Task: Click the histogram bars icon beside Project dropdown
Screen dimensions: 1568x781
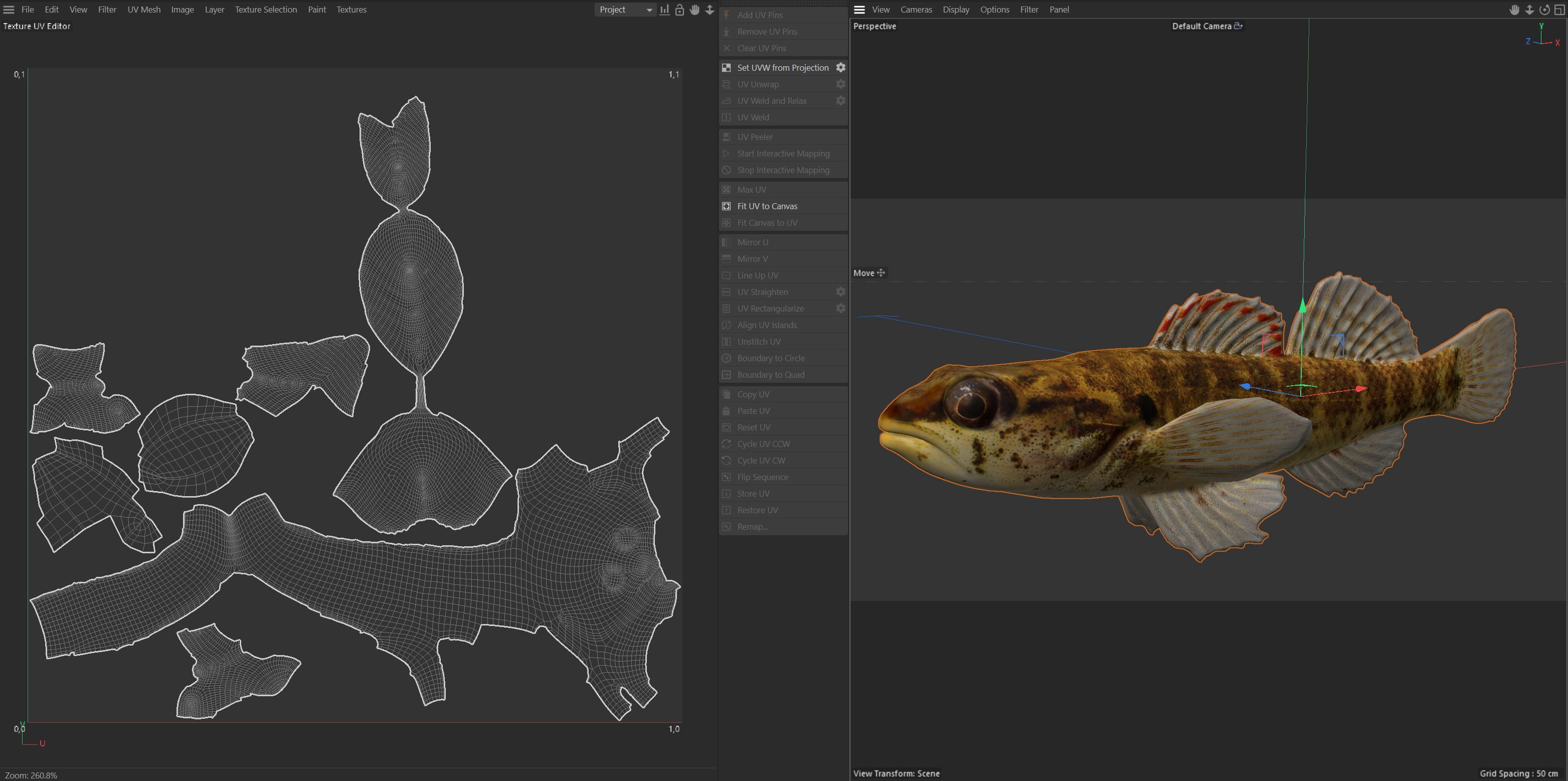Action: pos(665,10)
